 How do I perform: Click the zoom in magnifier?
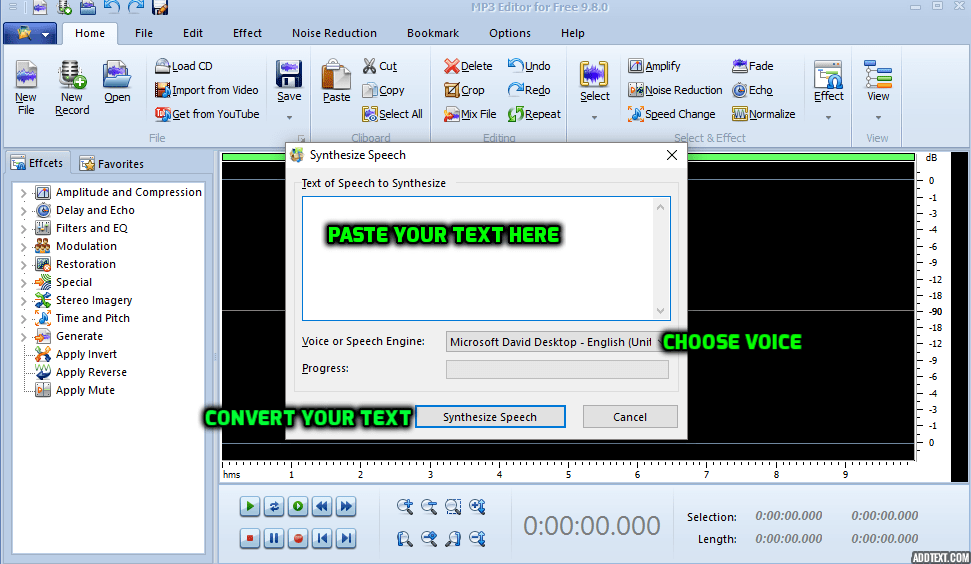tap(405, 506)
